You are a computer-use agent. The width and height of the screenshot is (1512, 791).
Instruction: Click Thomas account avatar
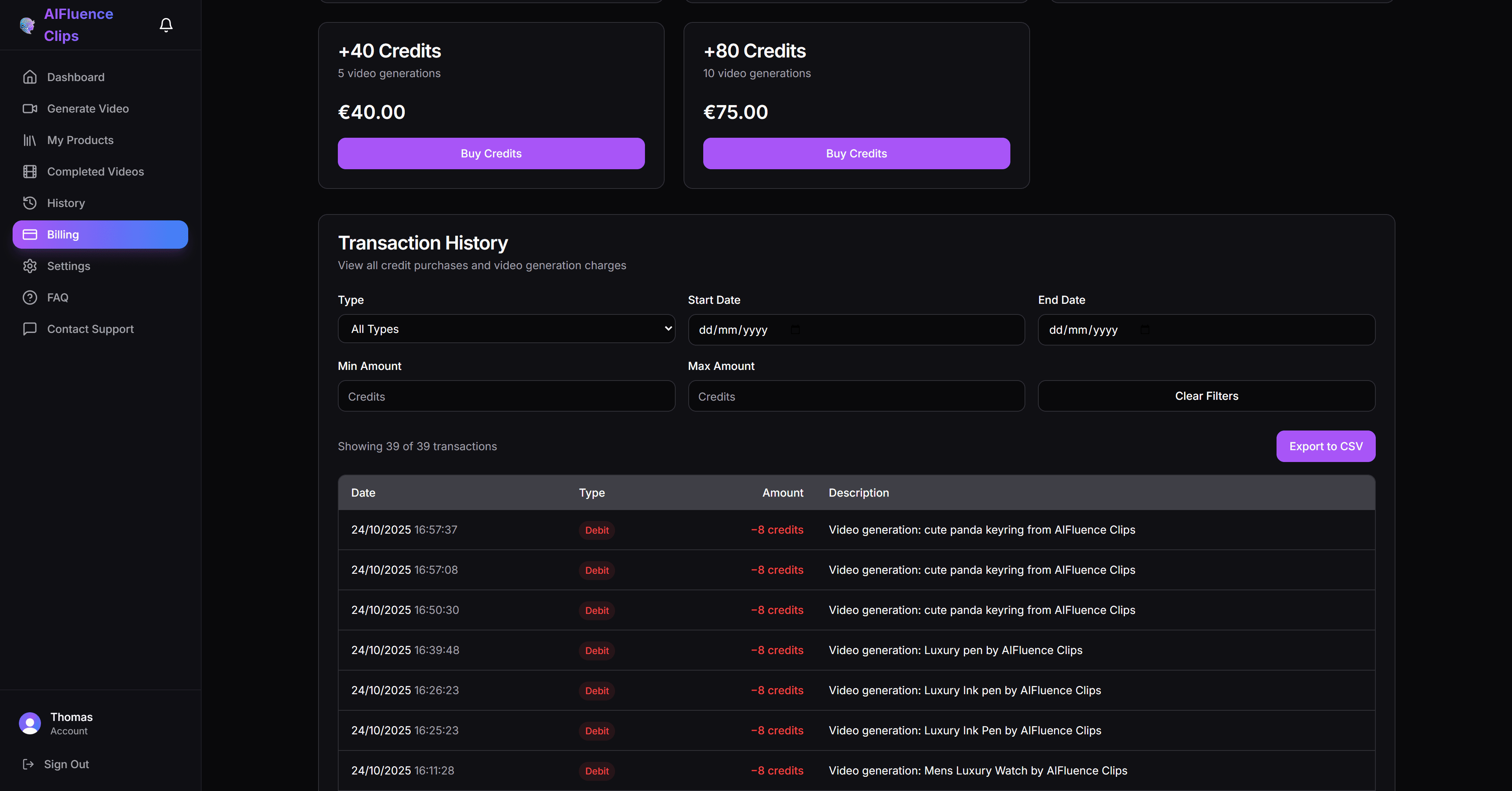point(30,723)
